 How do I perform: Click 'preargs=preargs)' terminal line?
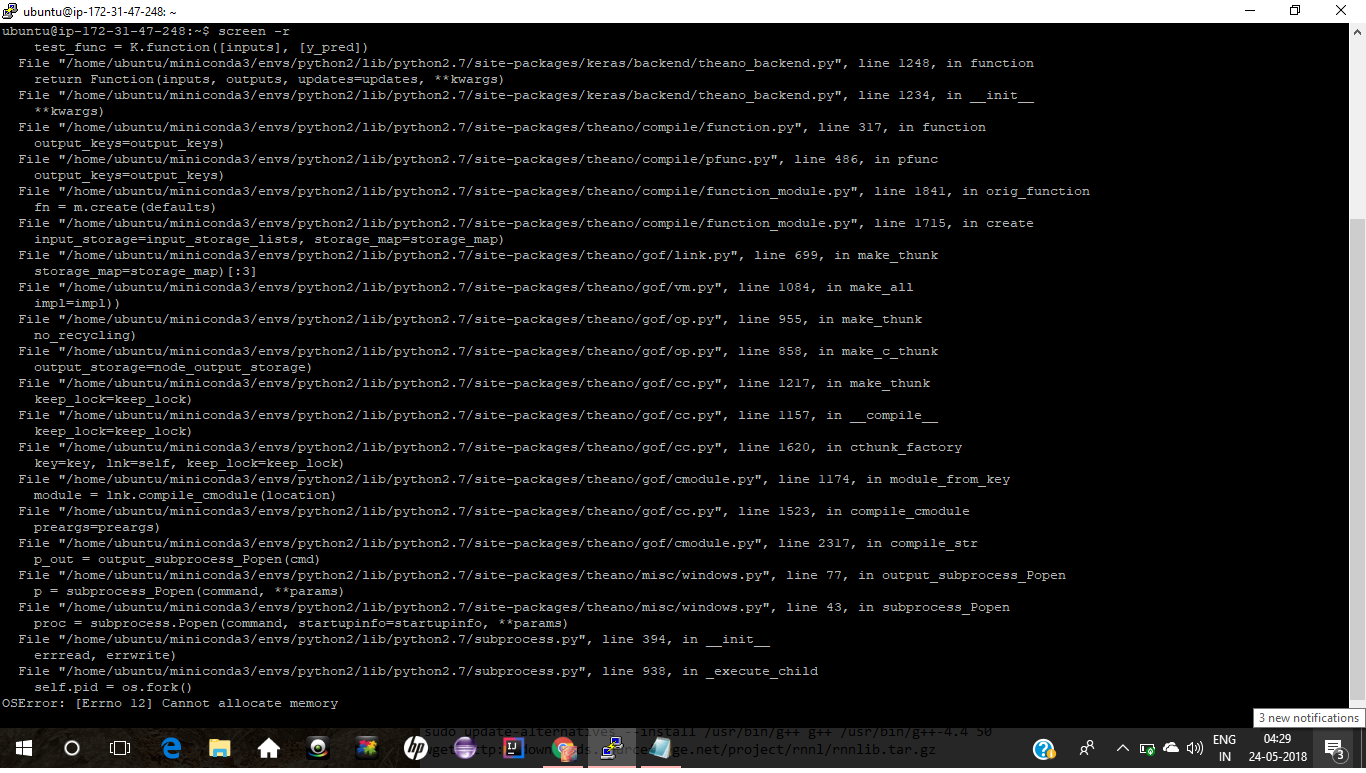97,527
